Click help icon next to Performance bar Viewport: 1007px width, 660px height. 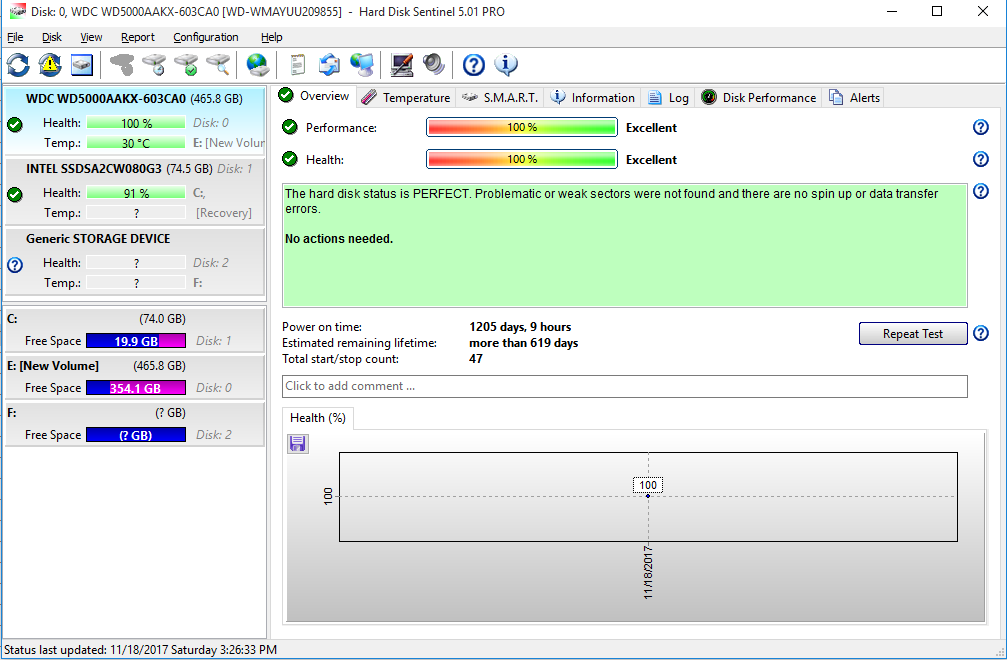point(980,127)
